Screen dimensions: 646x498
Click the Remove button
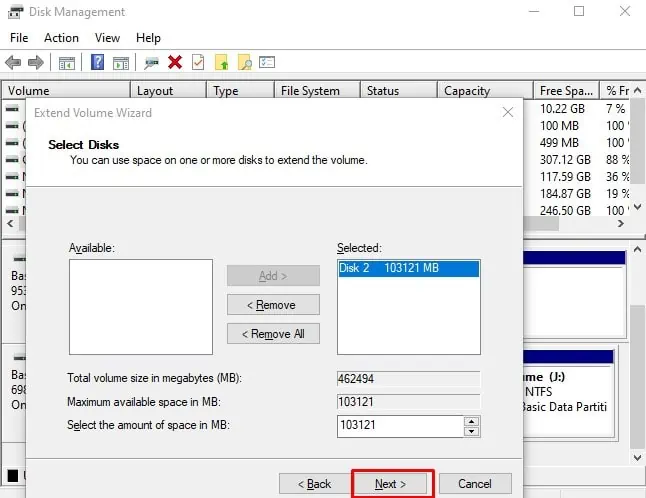coord(273,305)
